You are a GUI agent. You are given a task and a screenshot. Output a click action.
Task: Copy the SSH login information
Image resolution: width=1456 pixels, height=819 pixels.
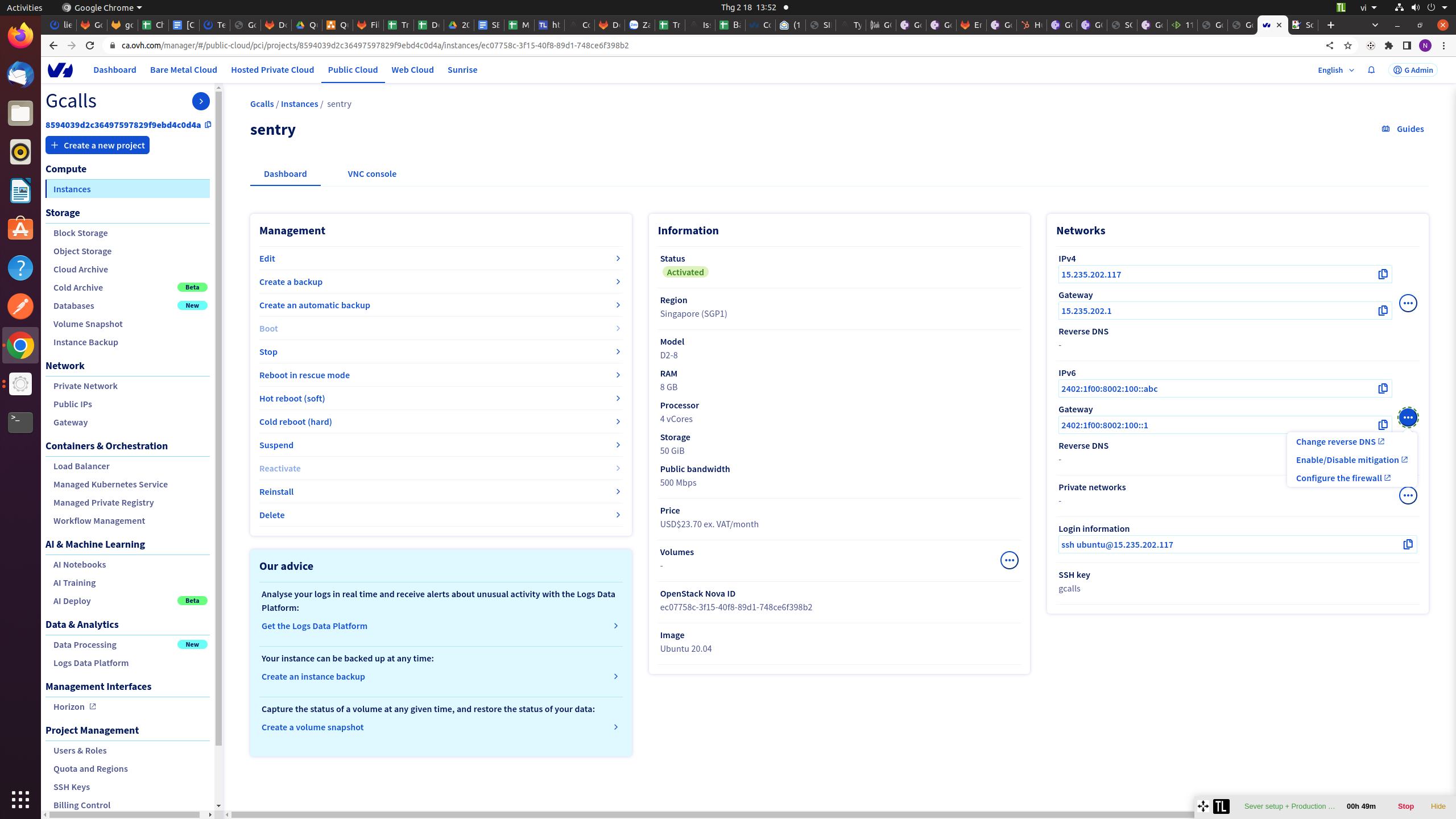pos(1408,544)
